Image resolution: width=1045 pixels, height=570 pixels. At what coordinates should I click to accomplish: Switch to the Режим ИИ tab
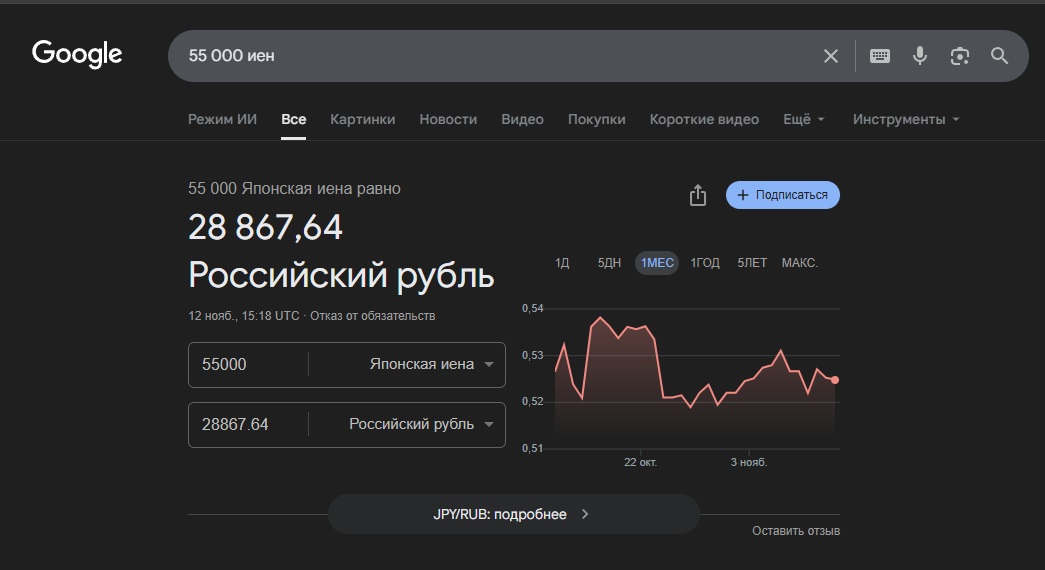222,119
